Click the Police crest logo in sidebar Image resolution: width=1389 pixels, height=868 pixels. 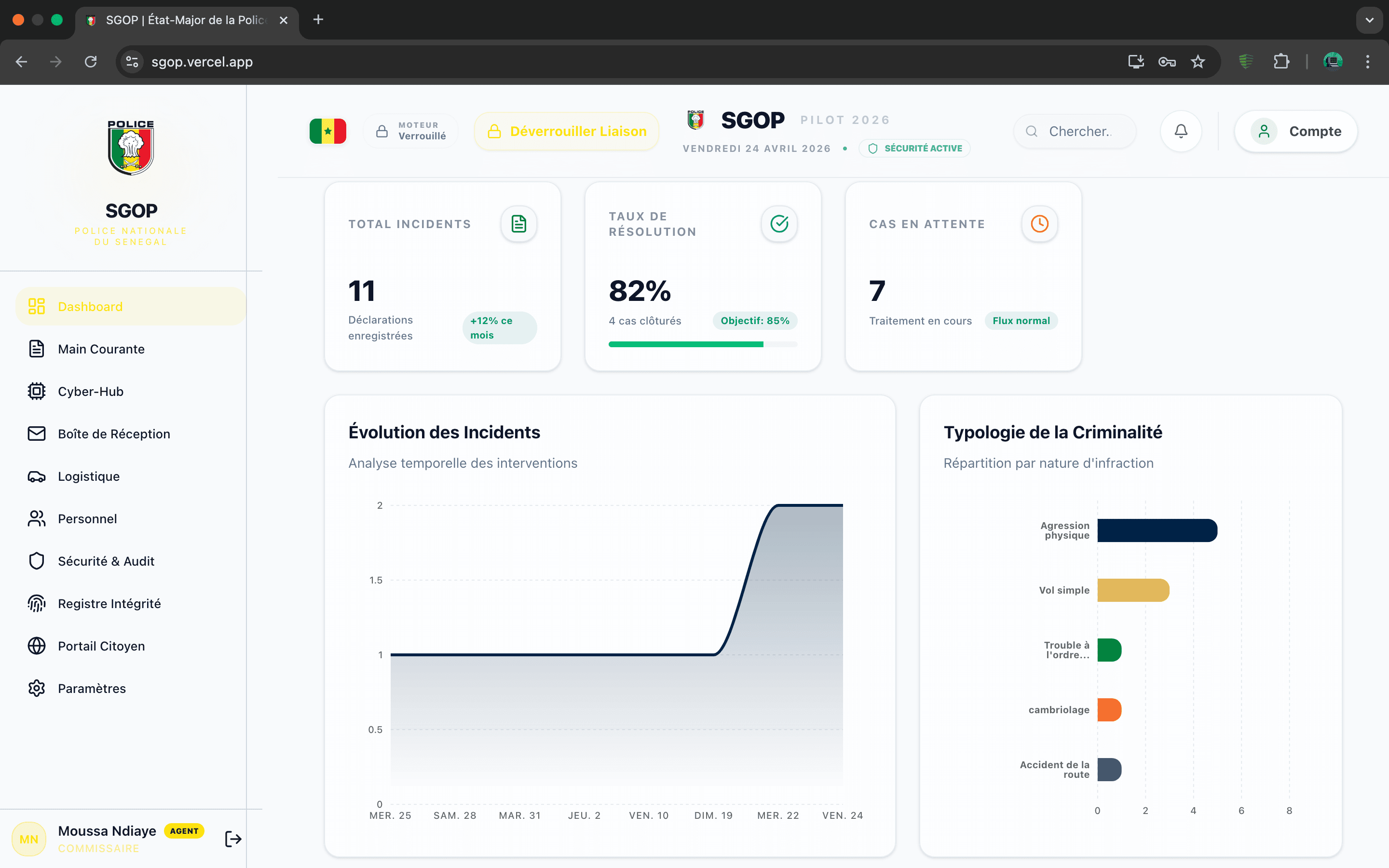tap(131, 148)
